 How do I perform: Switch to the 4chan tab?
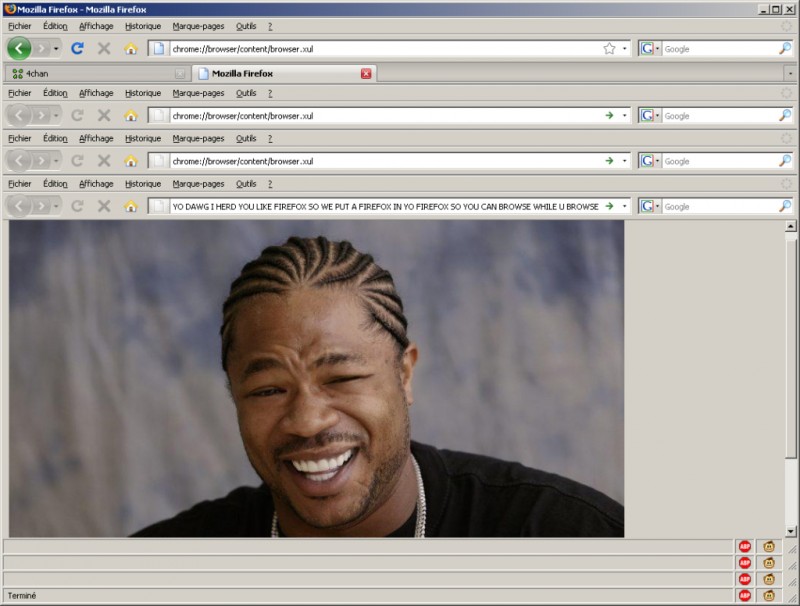[97, 73]
